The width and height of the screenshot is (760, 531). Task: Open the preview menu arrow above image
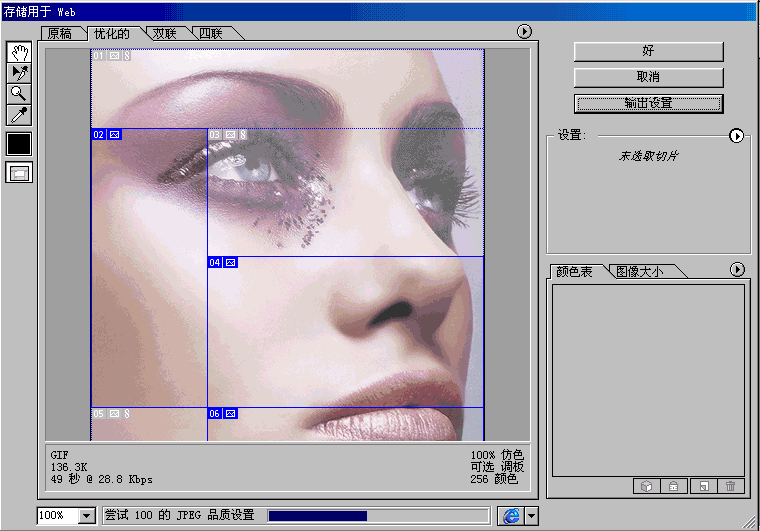[524, 32]
